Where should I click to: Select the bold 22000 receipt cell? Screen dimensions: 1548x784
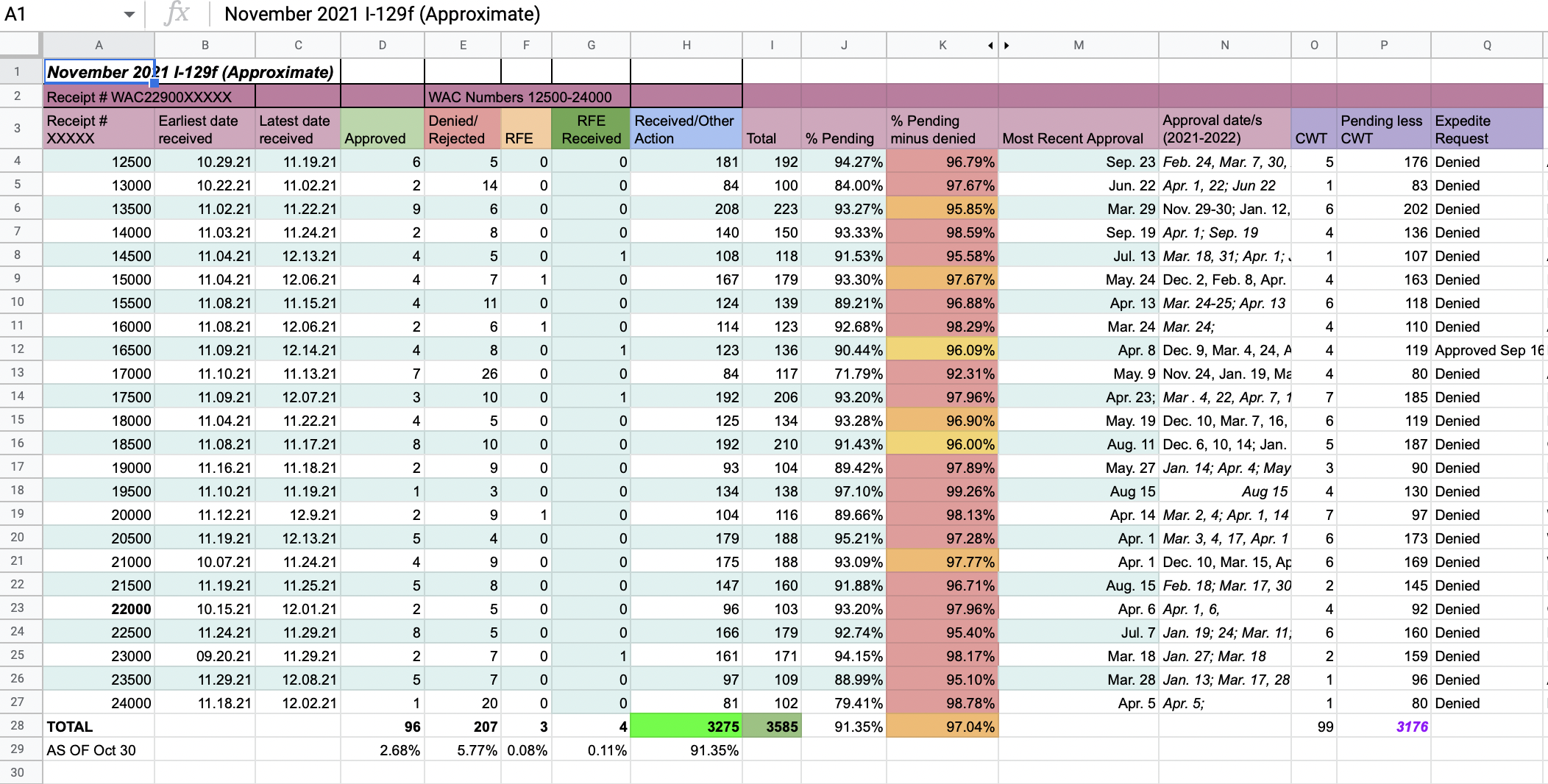point(99,609)
